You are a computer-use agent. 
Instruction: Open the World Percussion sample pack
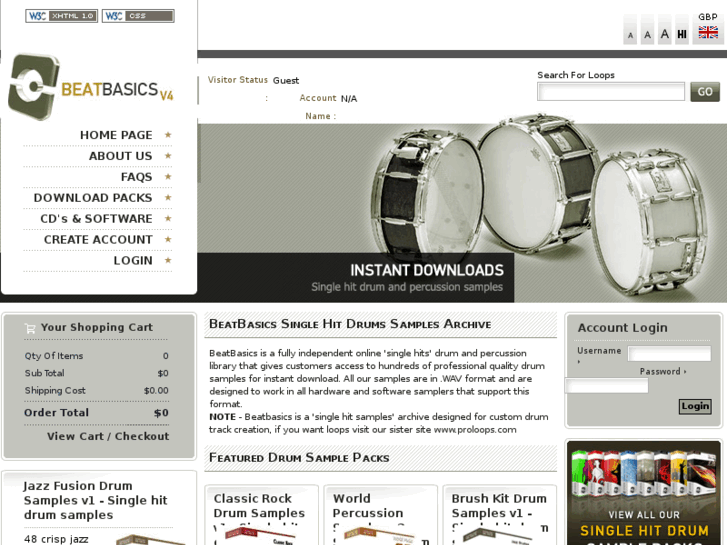[x=368, y=506]
